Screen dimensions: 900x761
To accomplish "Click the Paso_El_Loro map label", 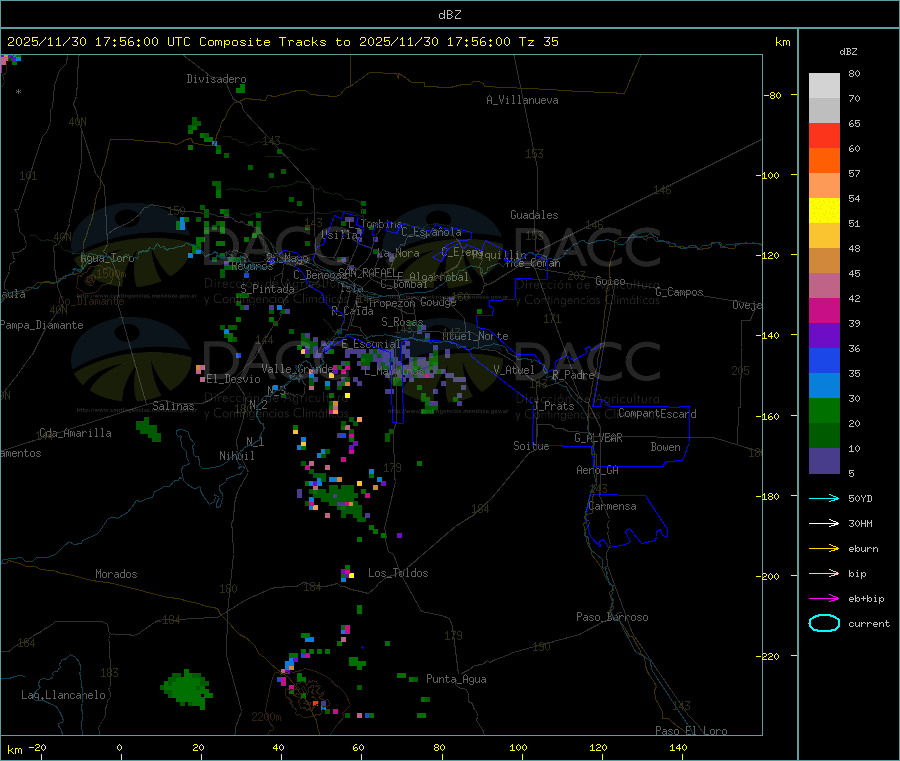I will [691, 731].
